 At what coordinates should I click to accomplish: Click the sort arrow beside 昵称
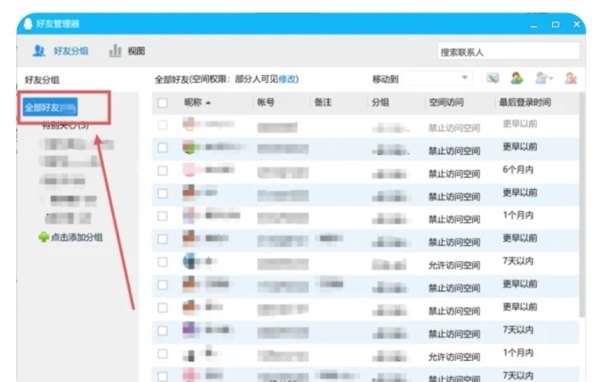click(x=208, y=103)
